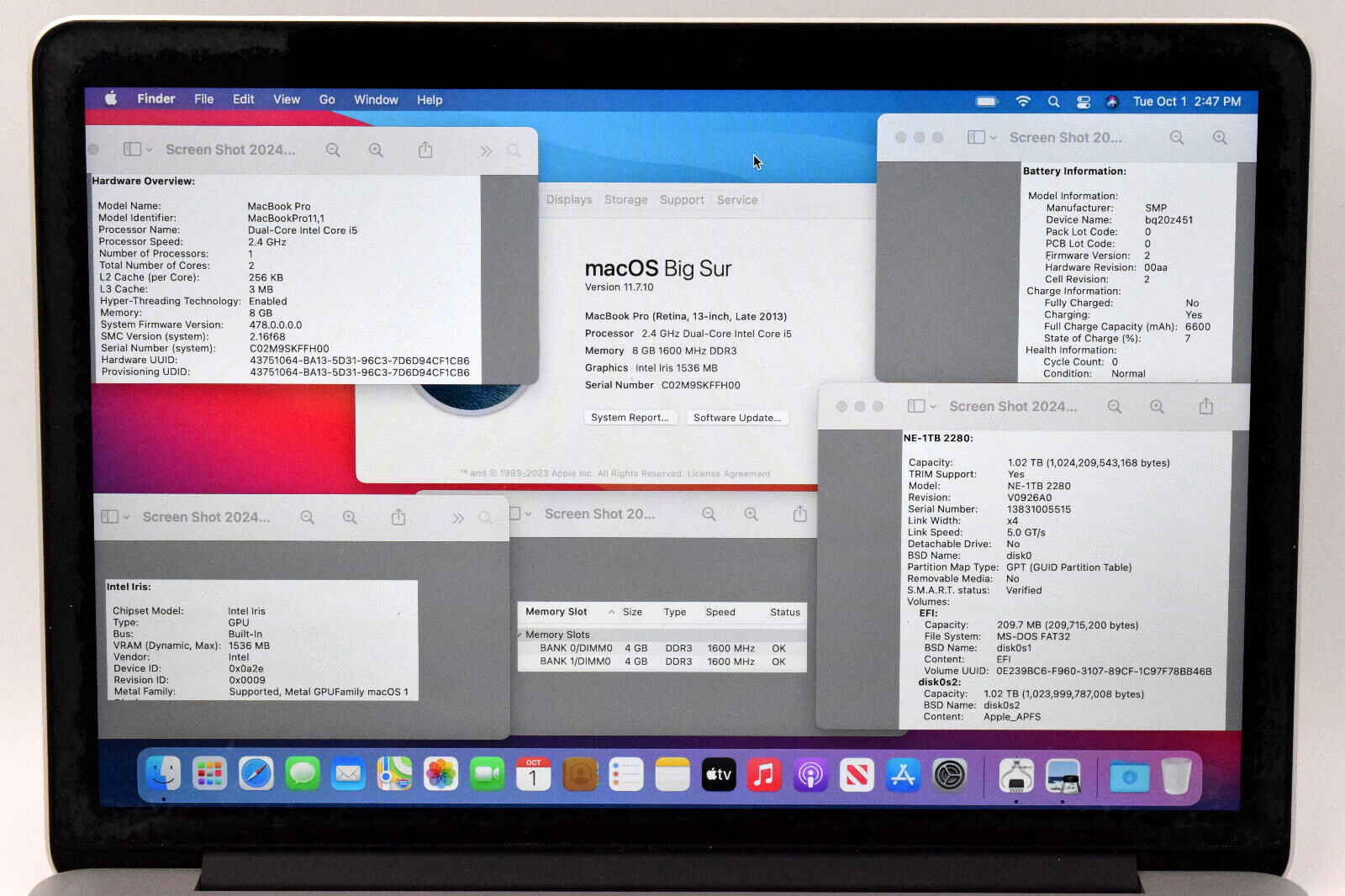Viewport: 1345px width, 896px height.
Task: Zoom in on Battery Information Preview window
Action: pyautogui.click(x=1220, y=138)
